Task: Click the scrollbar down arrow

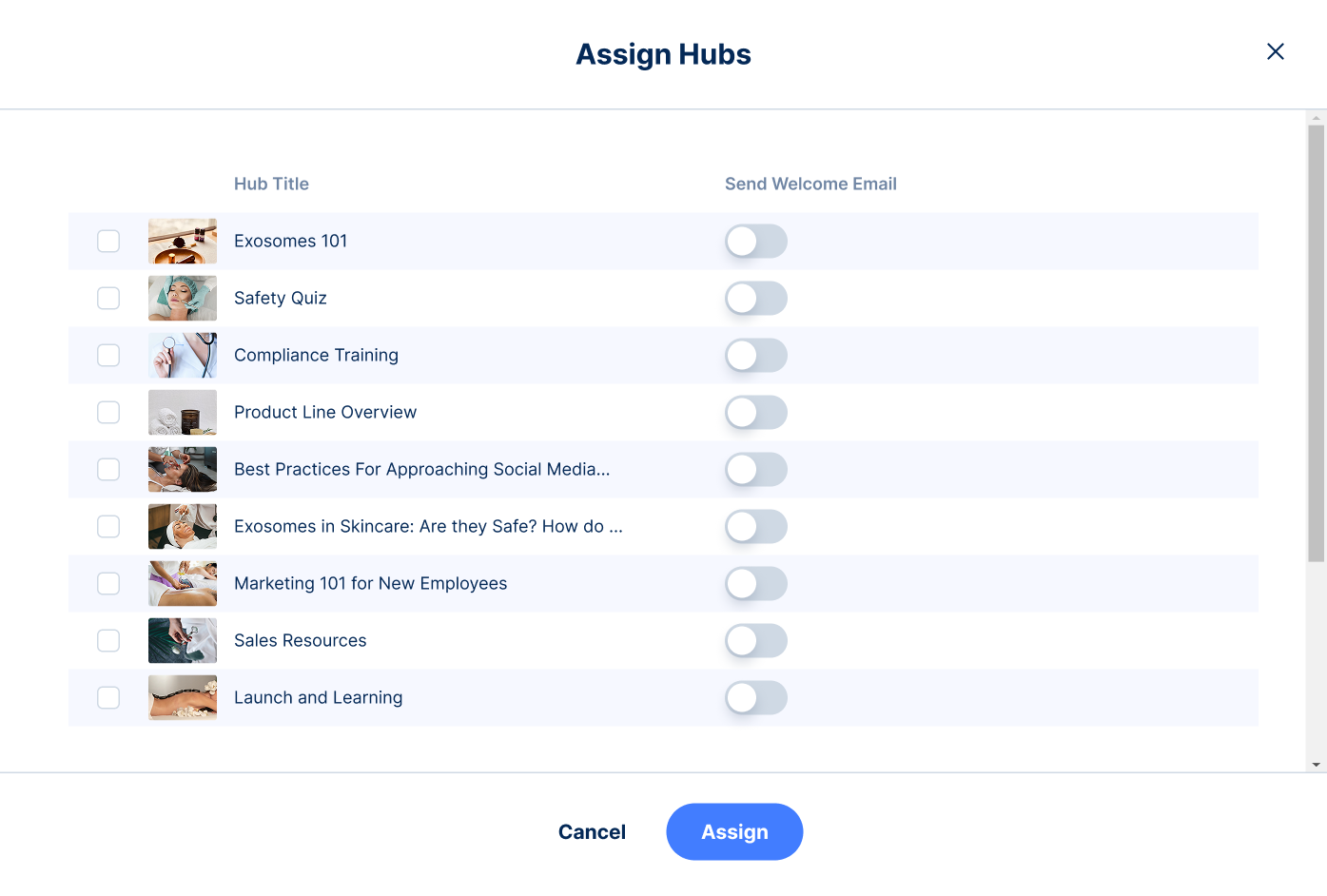Action: 1316,765
